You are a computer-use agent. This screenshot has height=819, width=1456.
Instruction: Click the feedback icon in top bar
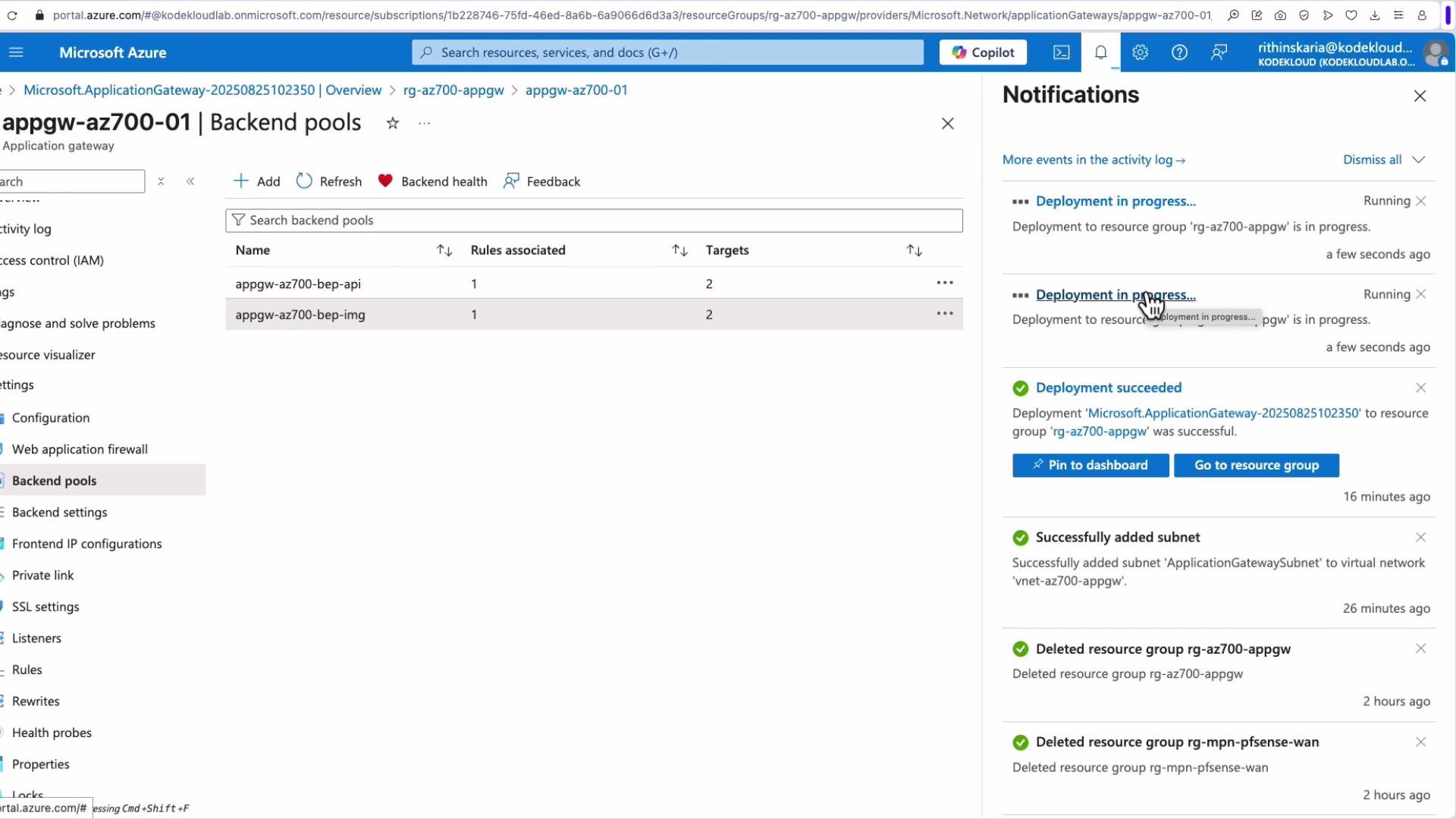point(1219,52)
